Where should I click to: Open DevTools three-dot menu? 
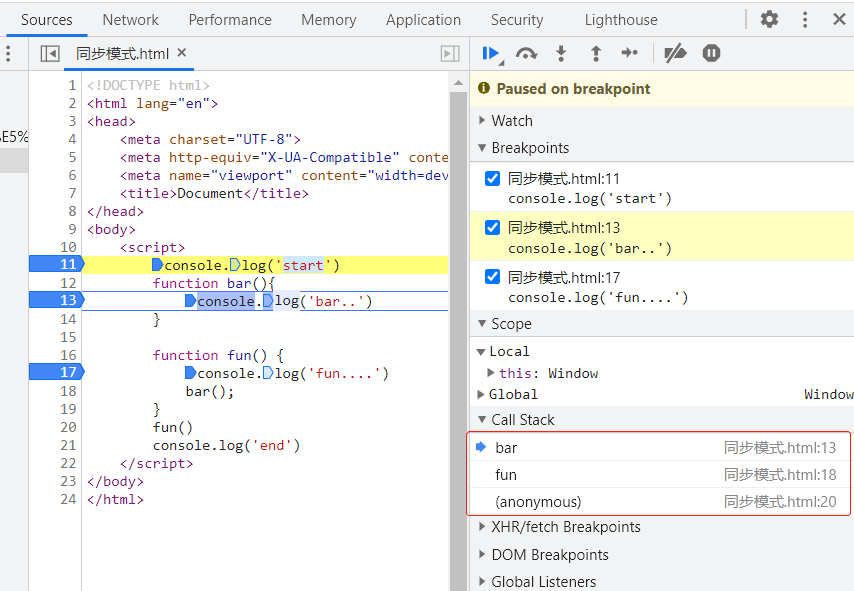click(x=804, y=20)
